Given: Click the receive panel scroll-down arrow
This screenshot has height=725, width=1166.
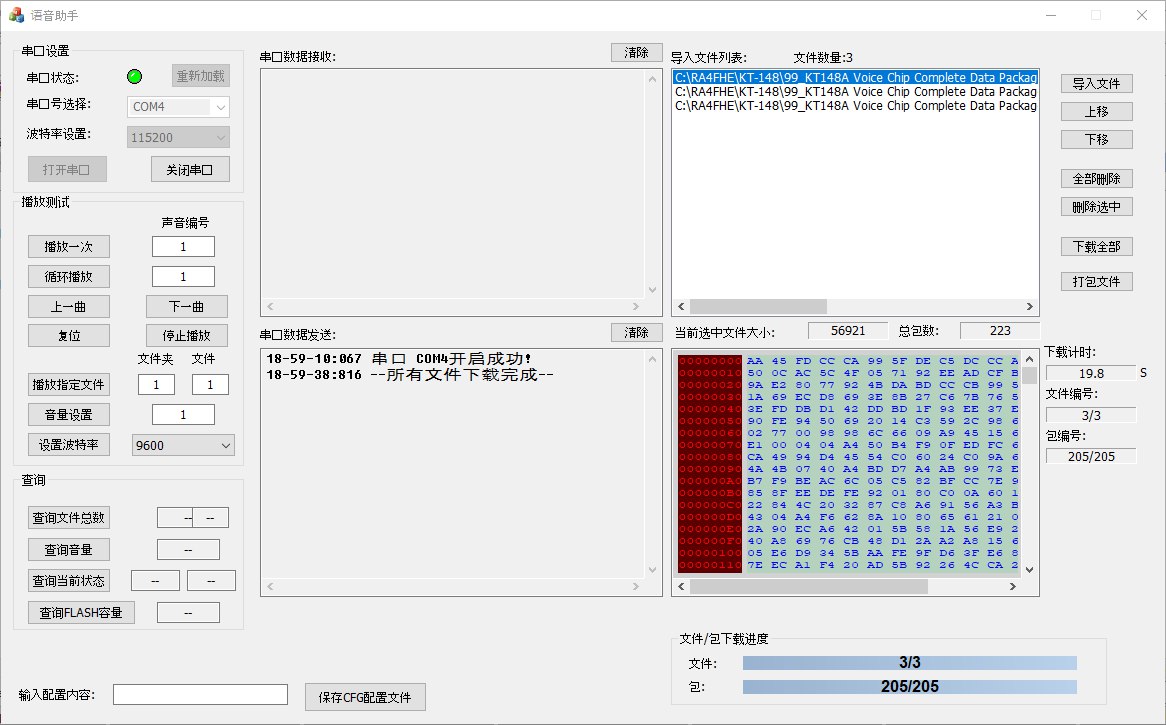Looking at the screenshot, I should click(x=652, y=290).
